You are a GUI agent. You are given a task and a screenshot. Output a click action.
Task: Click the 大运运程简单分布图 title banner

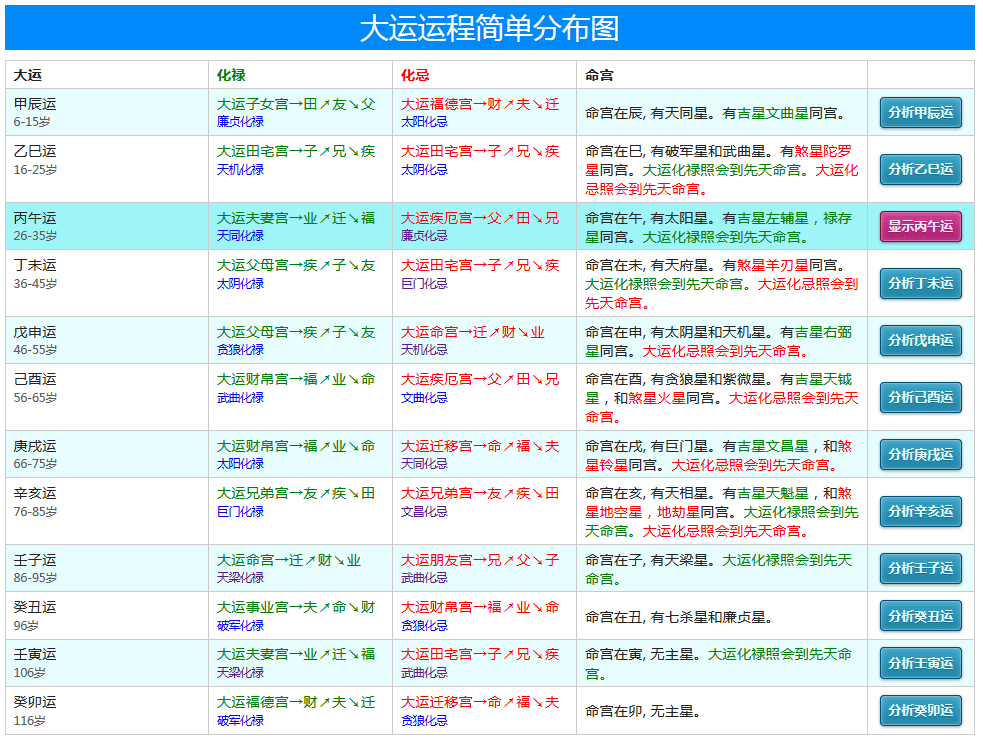point(490,28)
